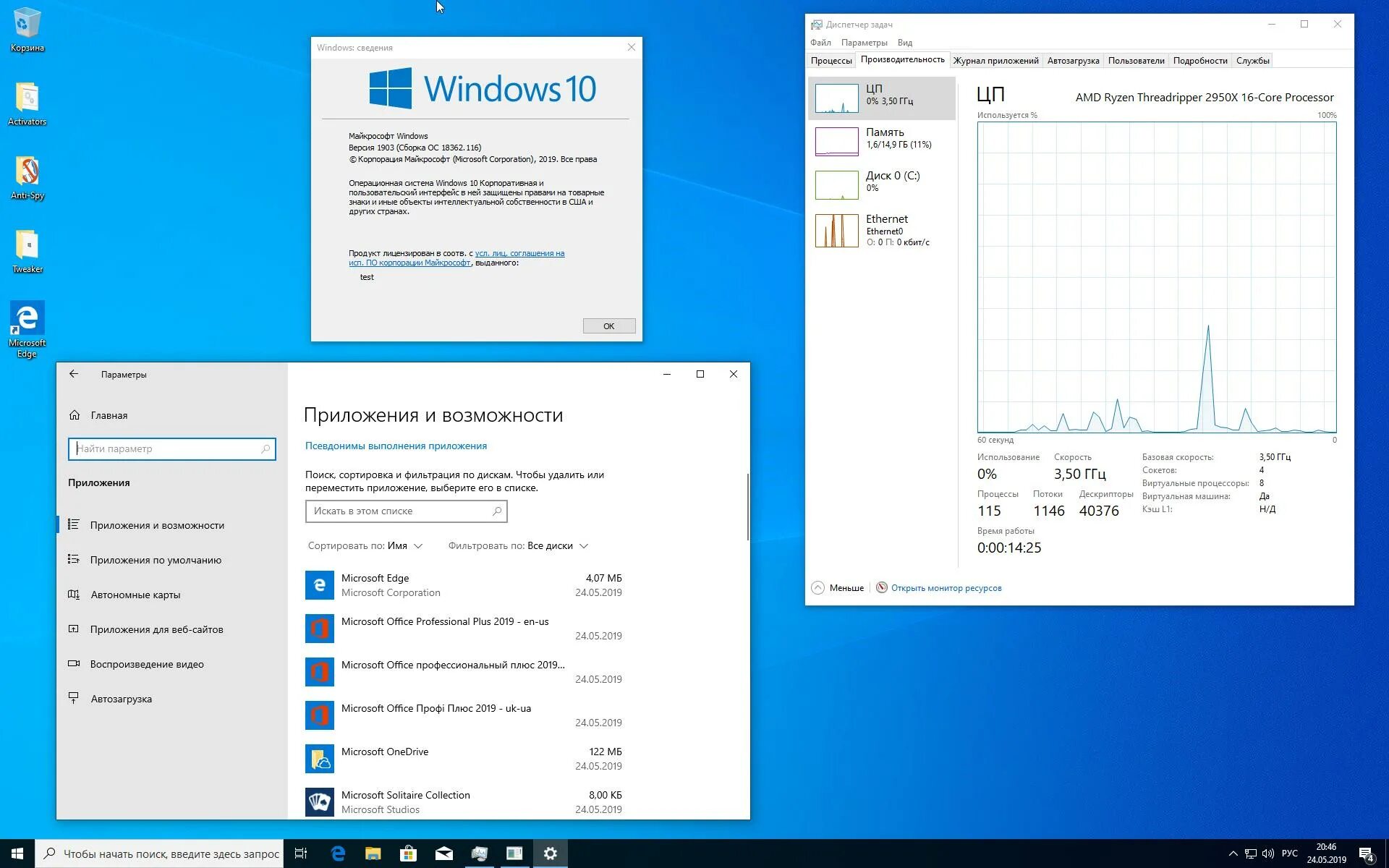The image size is (1389, 868).
Task: Switch to the Пользователи tab
Action: (x=1136, y=61)
